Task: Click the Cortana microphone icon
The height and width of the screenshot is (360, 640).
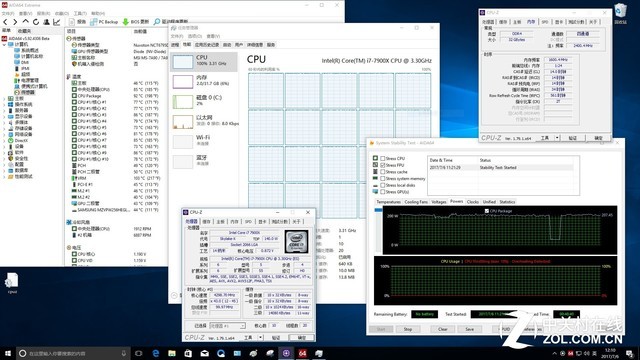Action: [124, 353]
